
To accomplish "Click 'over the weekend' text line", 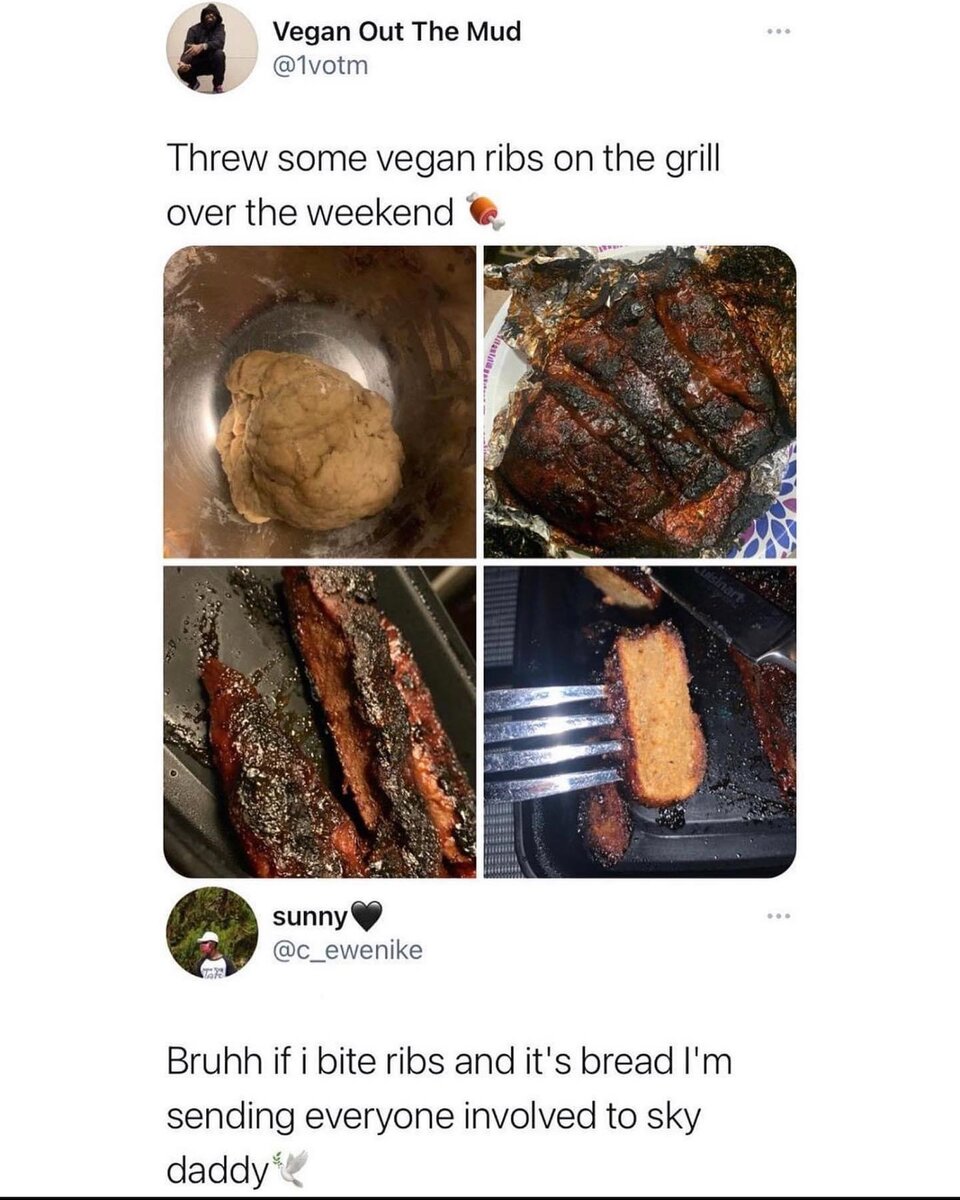I will (310, 213).
